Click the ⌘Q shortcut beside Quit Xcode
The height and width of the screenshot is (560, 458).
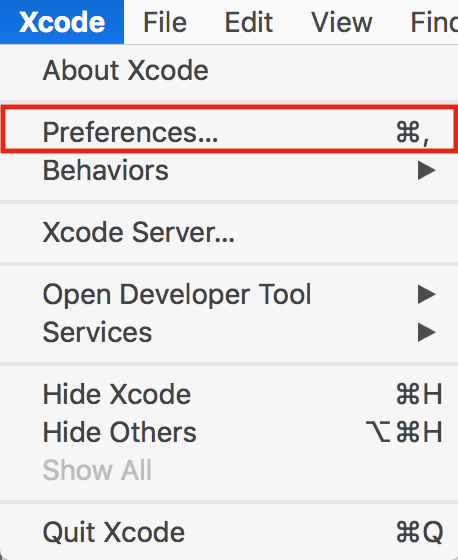tap(419, 532)
